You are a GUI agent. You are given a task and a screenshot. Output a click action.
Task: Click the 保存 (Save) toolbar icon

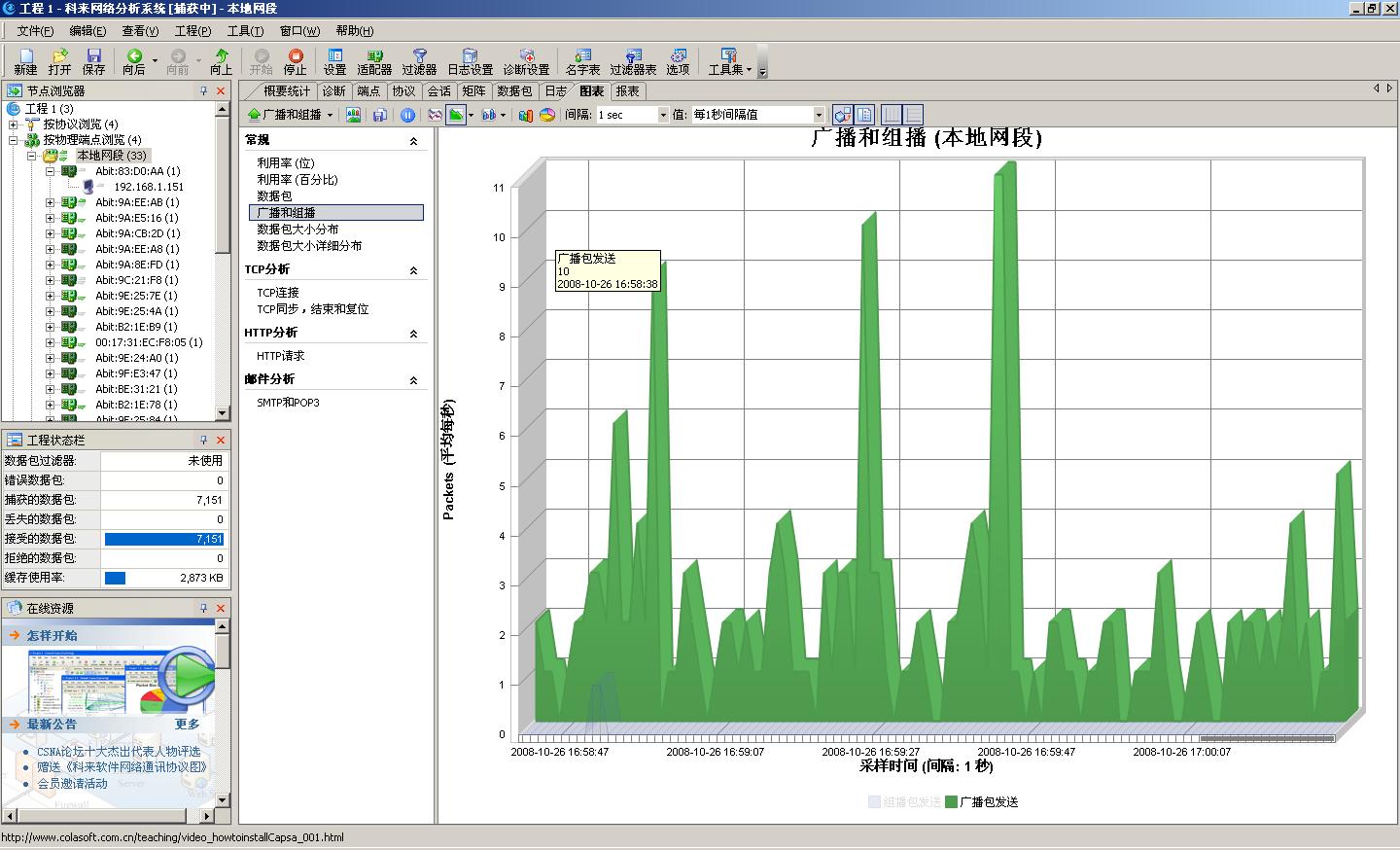pyautogui.click(x=93, y=62)
